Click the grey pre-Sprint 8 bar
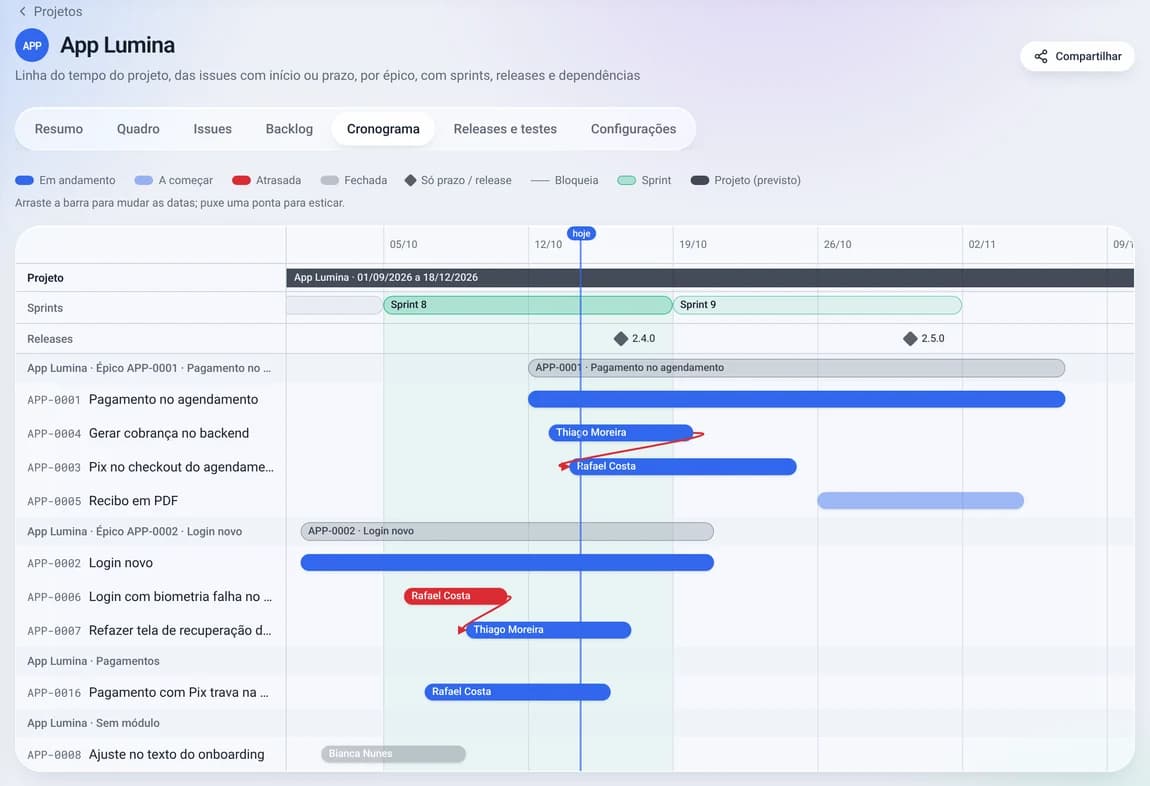Screen dimensions: 1150x786 tap(334, 305)
